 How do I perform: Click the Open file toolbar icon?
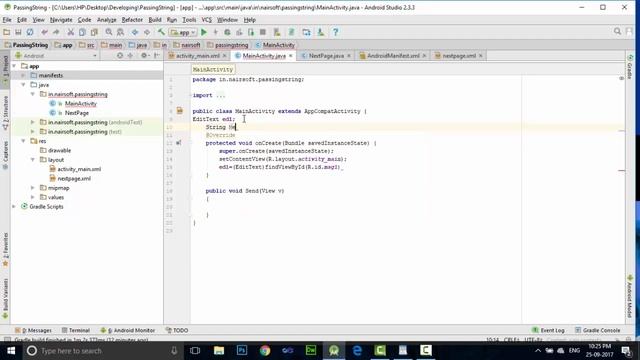pyautogui.click(x=7, y=32)
